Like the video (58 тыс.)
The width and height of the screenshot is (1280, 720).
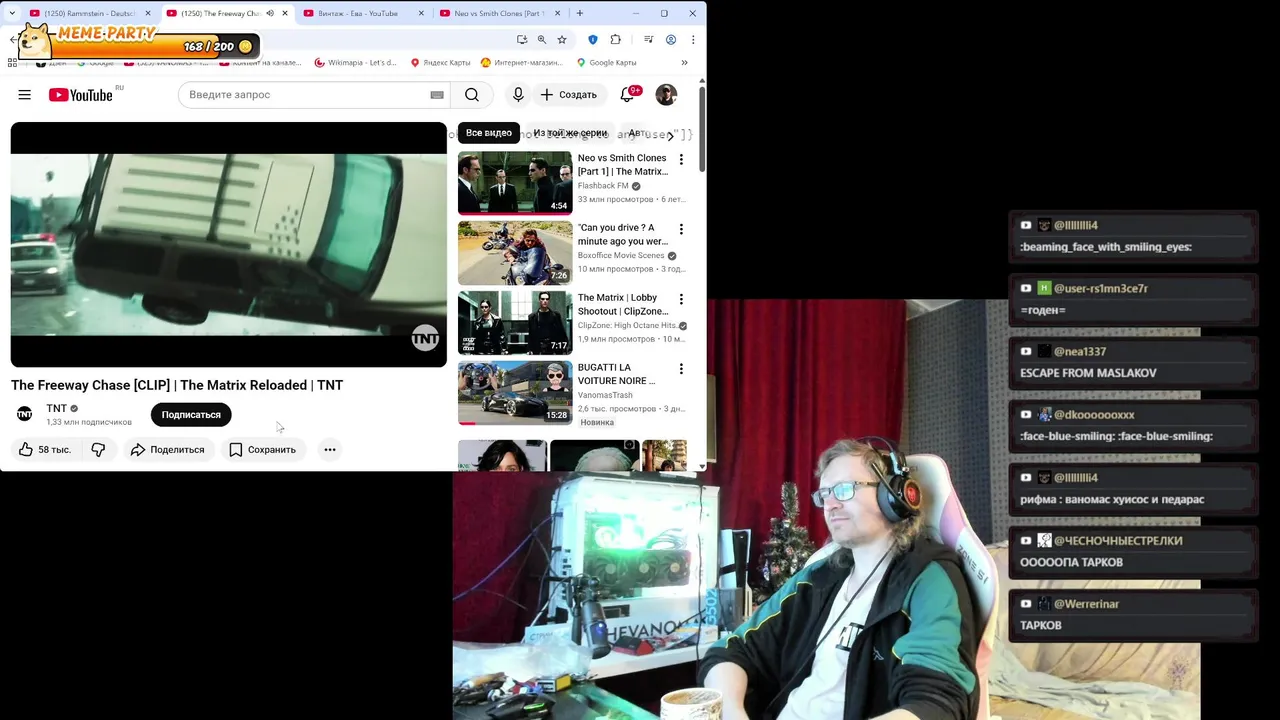coord(45,450)
